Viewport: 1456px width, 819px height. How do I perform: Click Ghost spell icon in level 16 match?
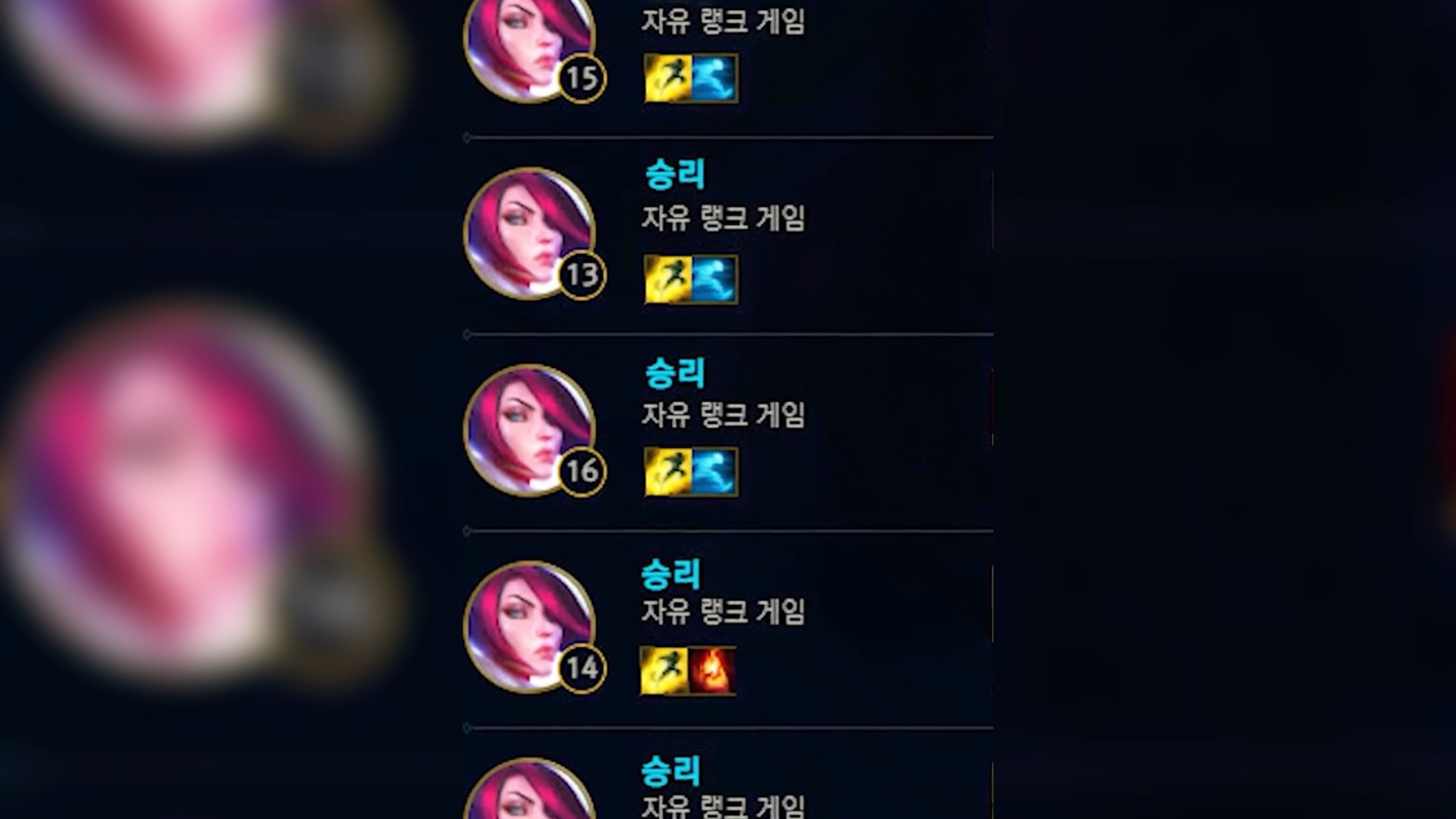point(714,472)
